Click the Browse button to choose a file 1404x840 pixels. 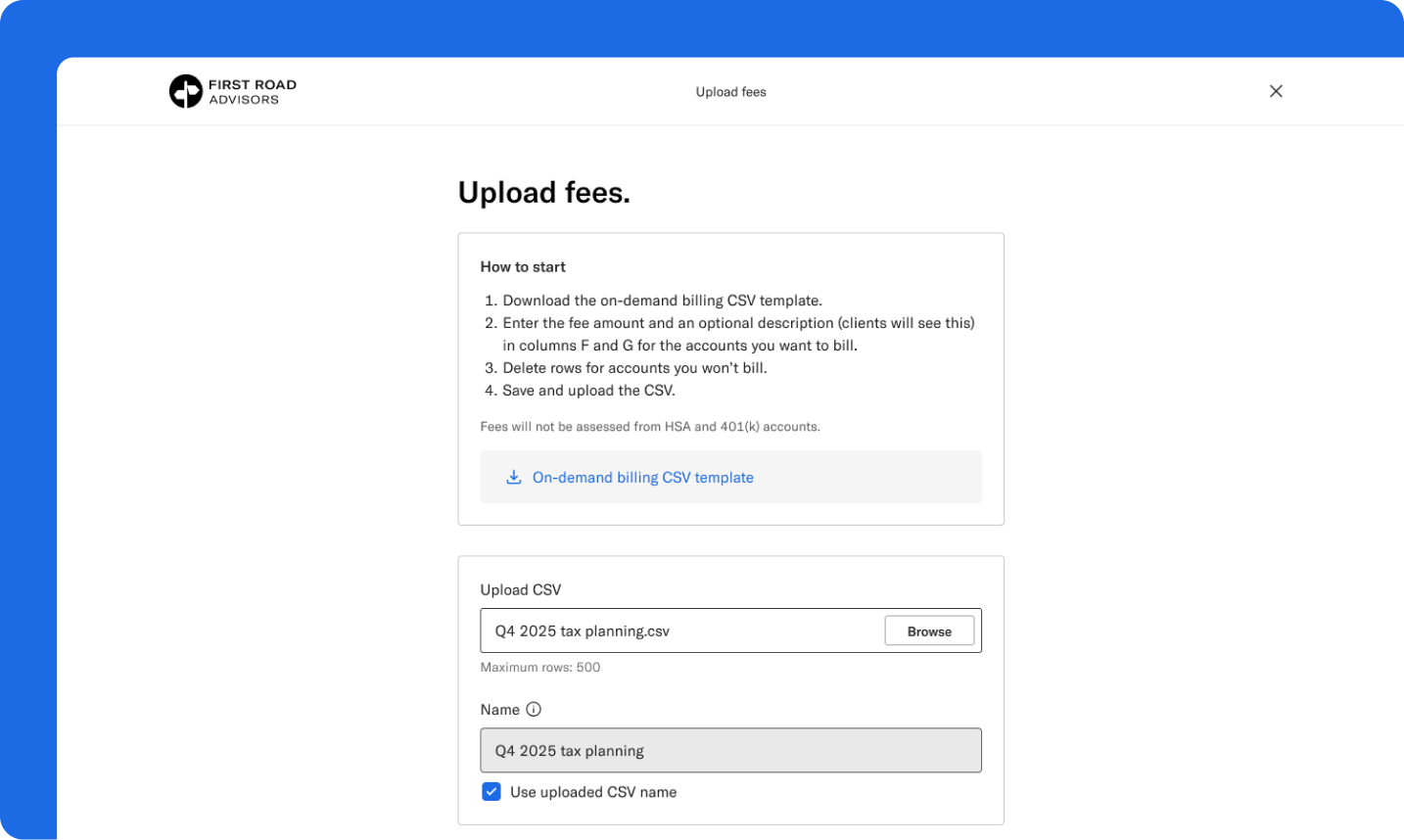pos(928,630)
